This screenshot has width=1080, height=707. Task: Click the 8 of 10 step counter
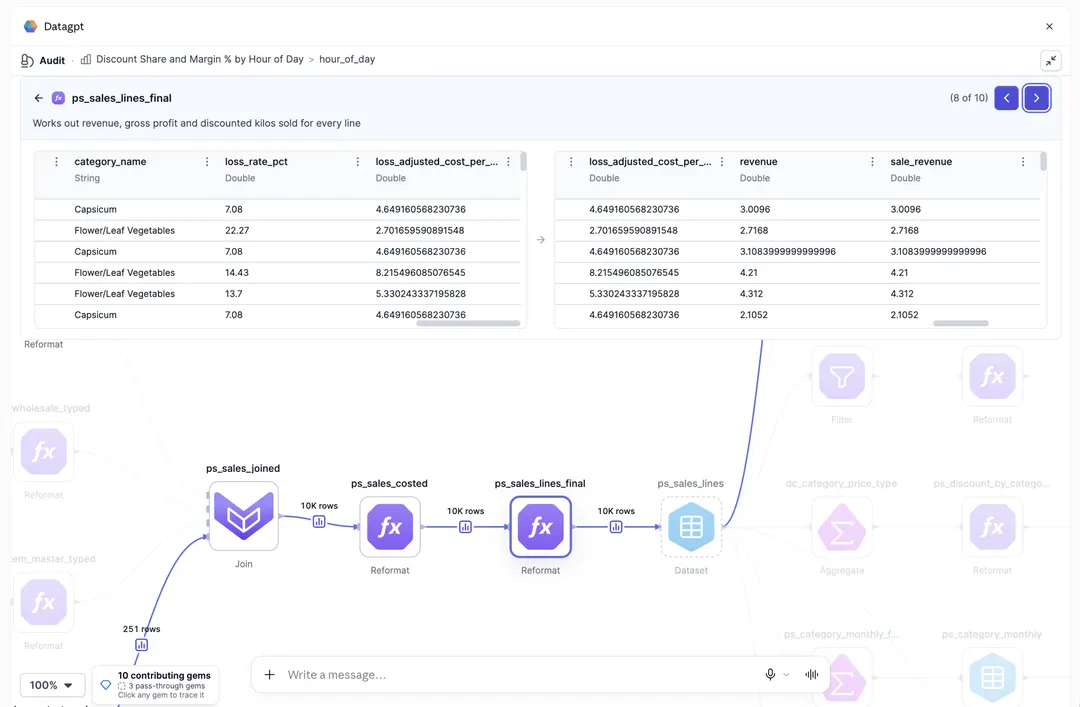pos(968,98)
